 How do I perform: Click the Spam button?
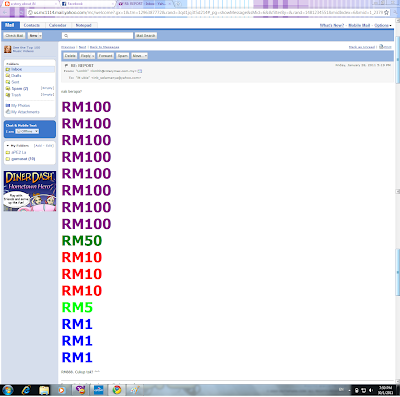[x=123, y=56]
